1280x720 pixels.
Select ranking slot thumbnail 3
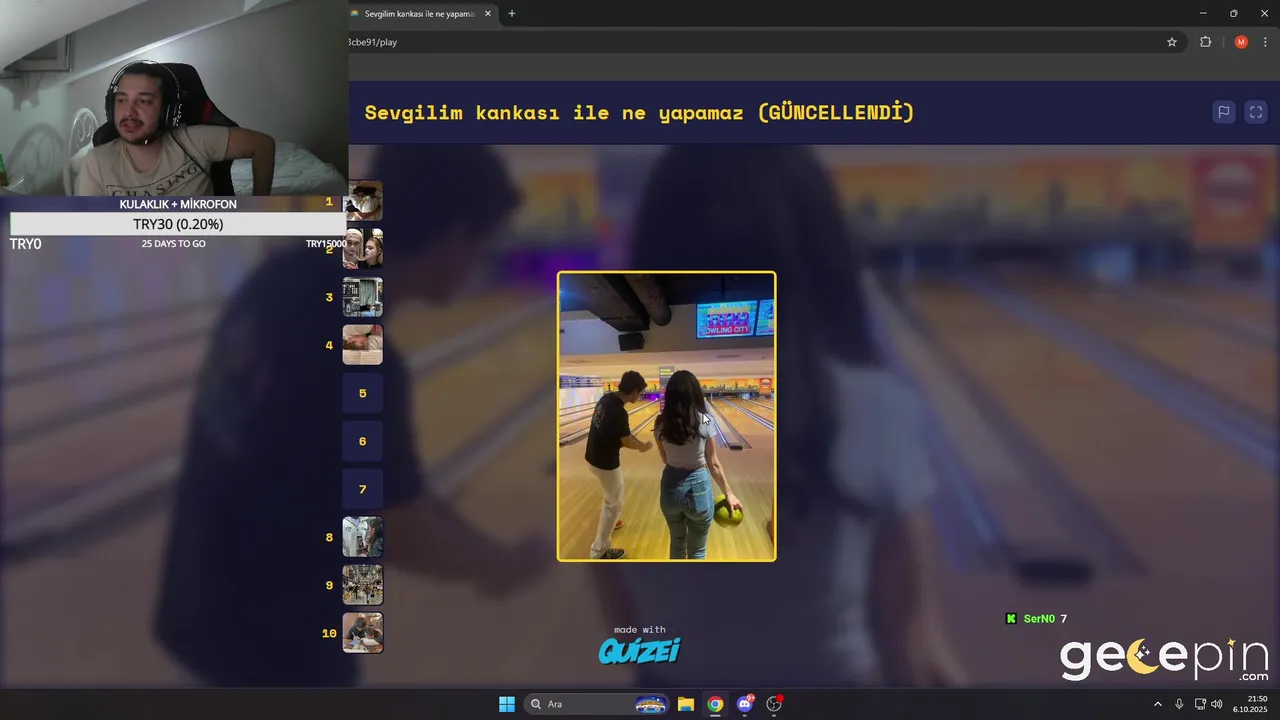pyautogui.click(x=363, y=297)
